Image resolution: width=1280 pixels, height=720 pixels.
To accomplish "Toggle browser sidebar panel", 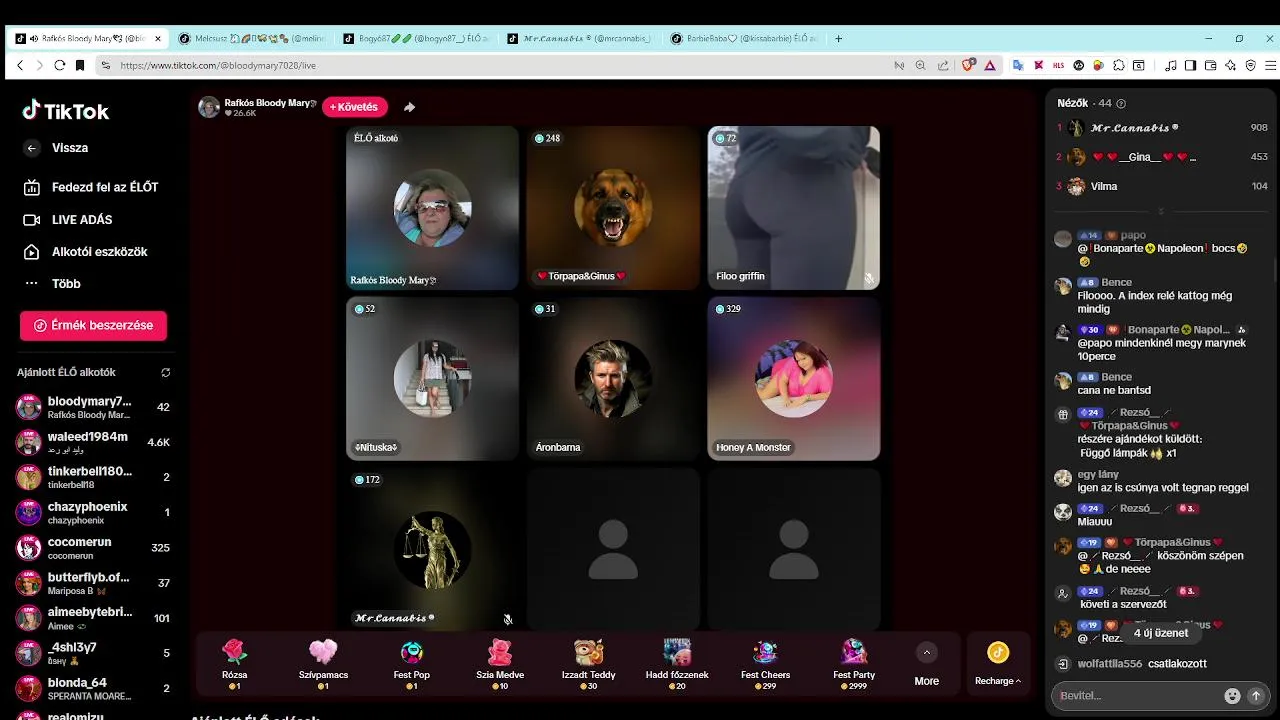I will tap(1190, 65).
